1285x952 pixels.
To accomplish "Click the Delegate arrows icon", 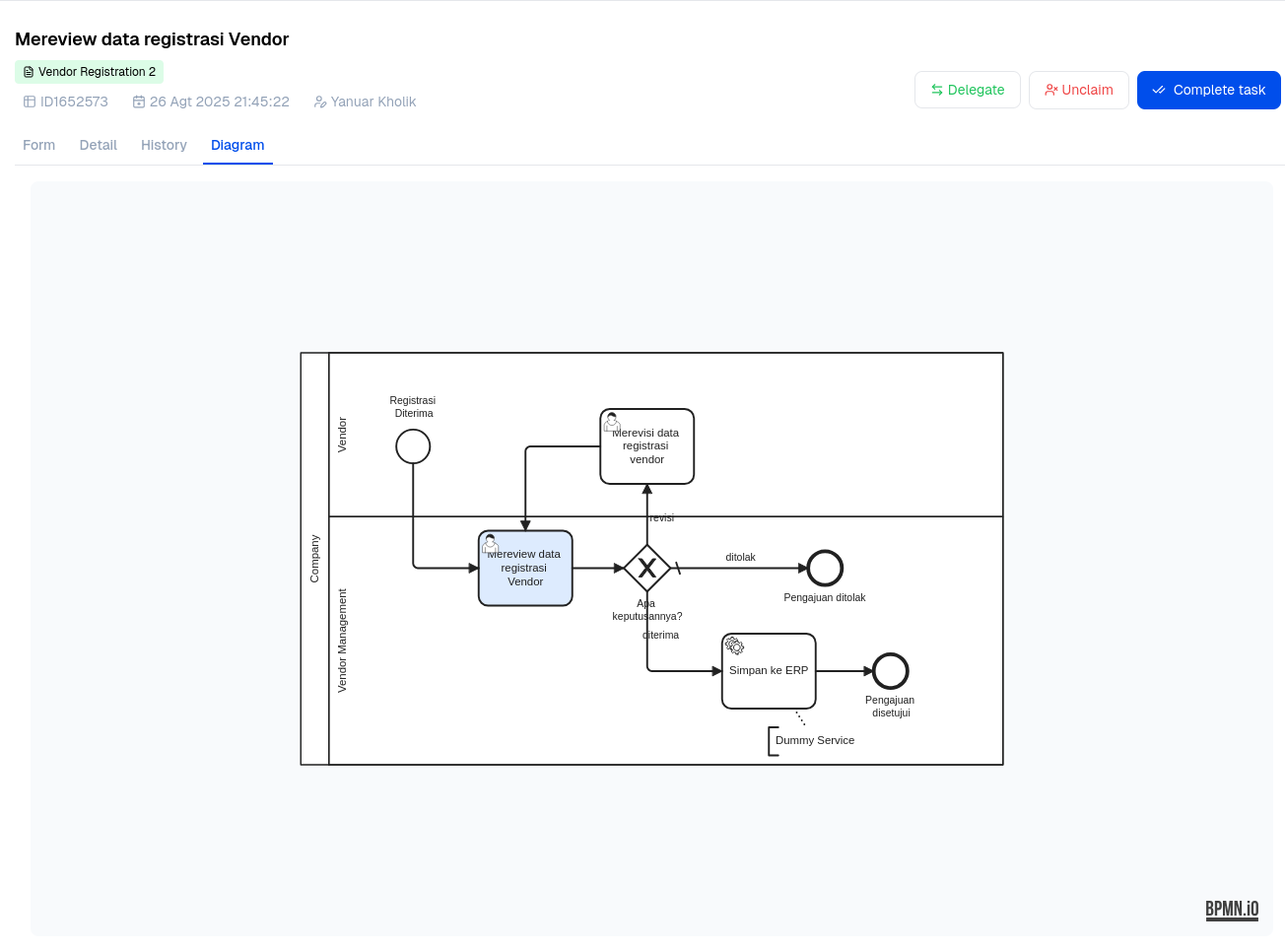I will click(937, 90).
